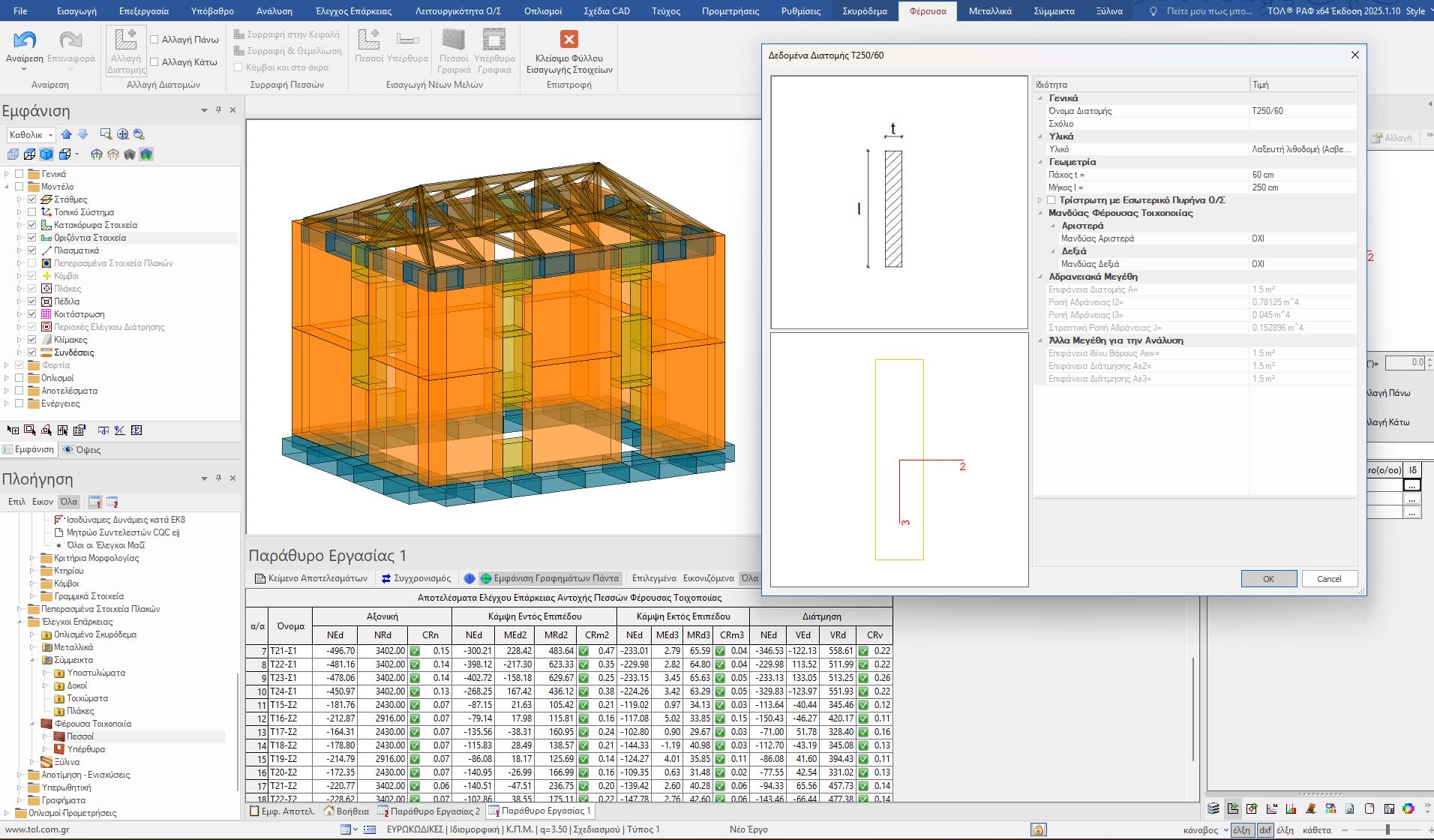This screenshot has width=1434, height=840.
Task: Uncheck the Στάθμες visibility checkbox
Action: click(x=32, y=199)
